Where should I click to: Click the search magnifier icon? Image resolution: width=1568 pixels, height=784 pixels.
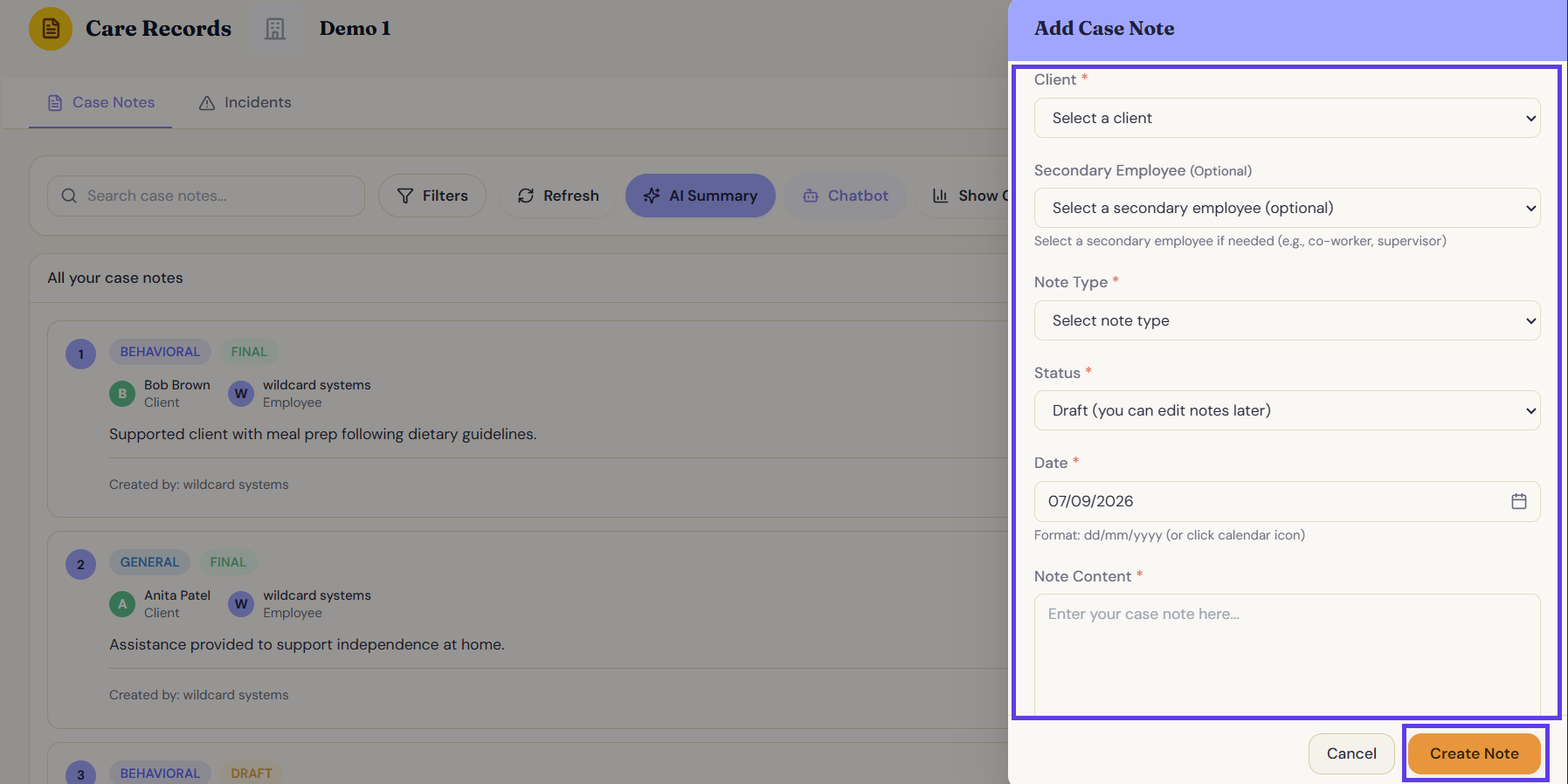pos(69,196)
